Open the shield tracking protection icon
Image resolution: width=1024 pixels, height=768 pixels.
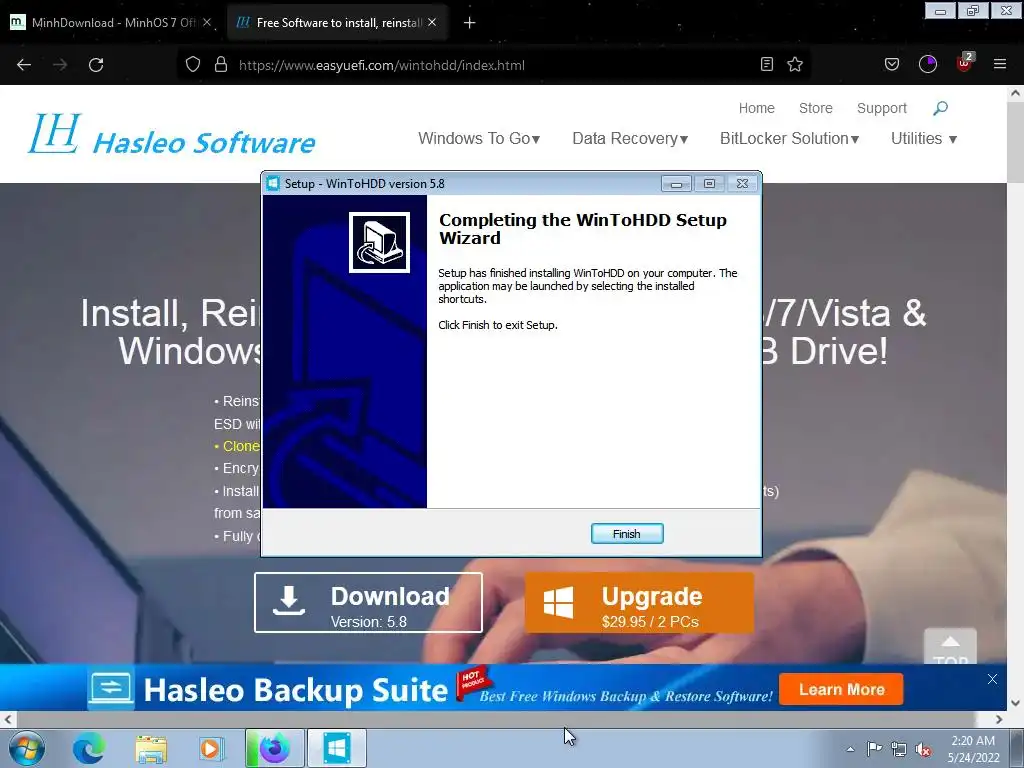tap(193, 65)
